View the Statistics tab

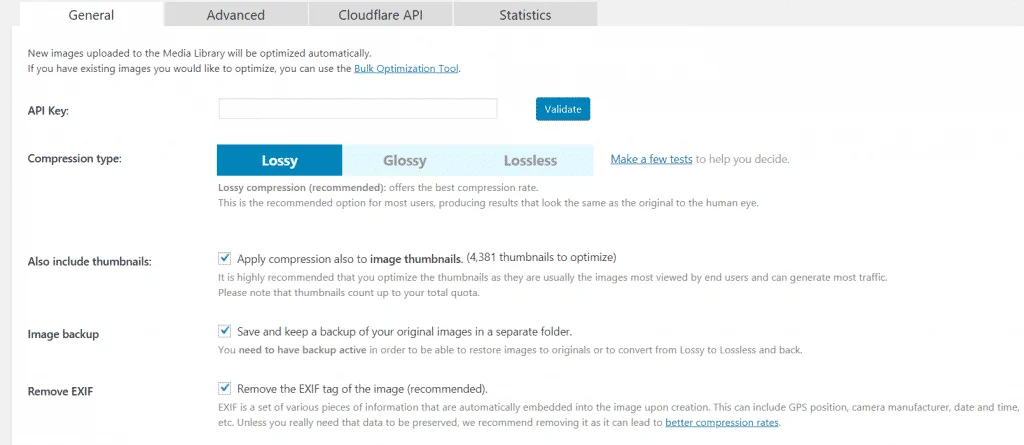[x=525, y=14]
